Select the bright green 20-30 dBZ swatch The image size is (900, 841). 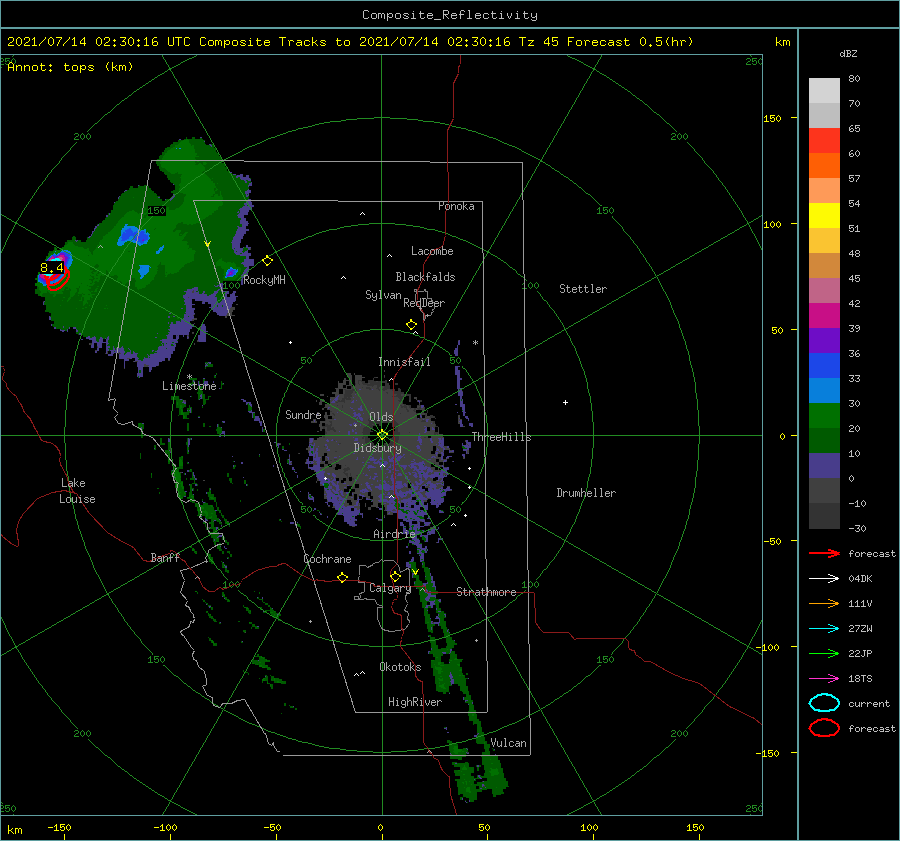824,416
